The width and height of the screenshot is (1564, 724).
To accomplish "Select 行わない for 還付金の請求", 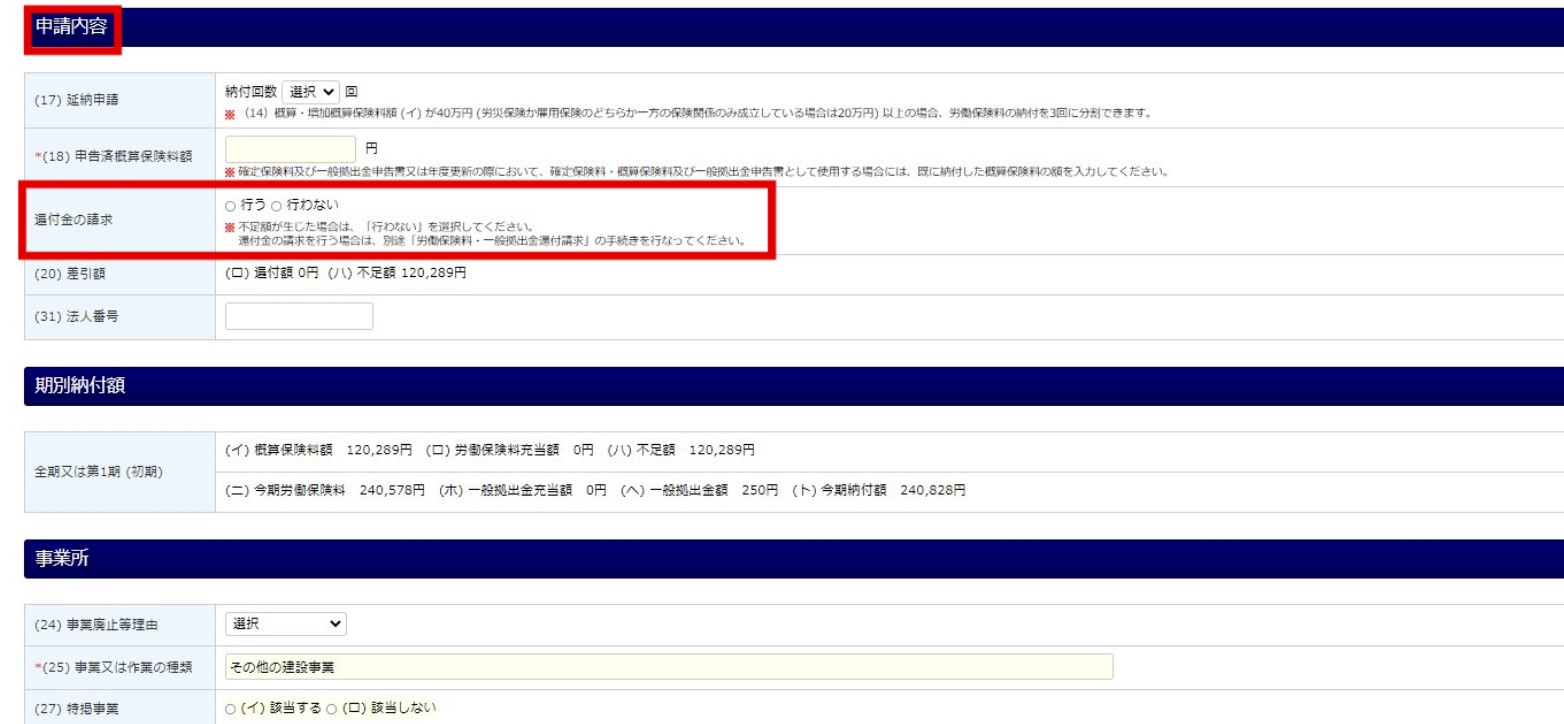I will point(277,205).
